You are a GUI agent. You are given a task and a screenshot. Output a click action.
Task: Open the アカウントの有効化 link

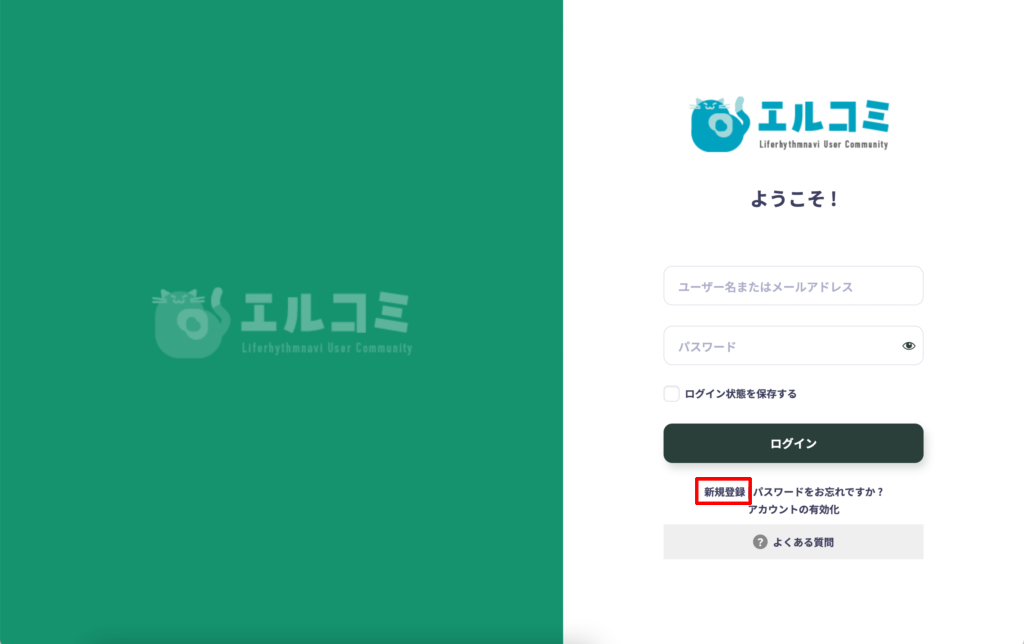point(793,509)
